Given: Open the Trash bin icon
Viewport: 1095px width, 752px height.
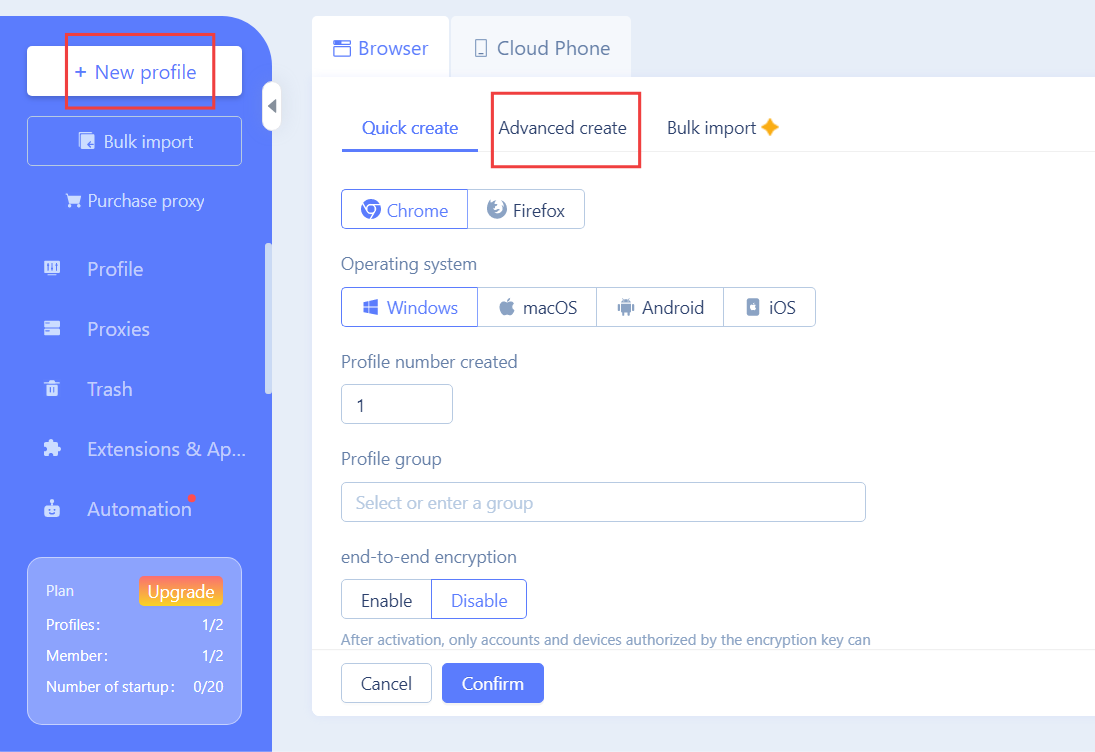Looking at the screenshot, I should 52,389.
